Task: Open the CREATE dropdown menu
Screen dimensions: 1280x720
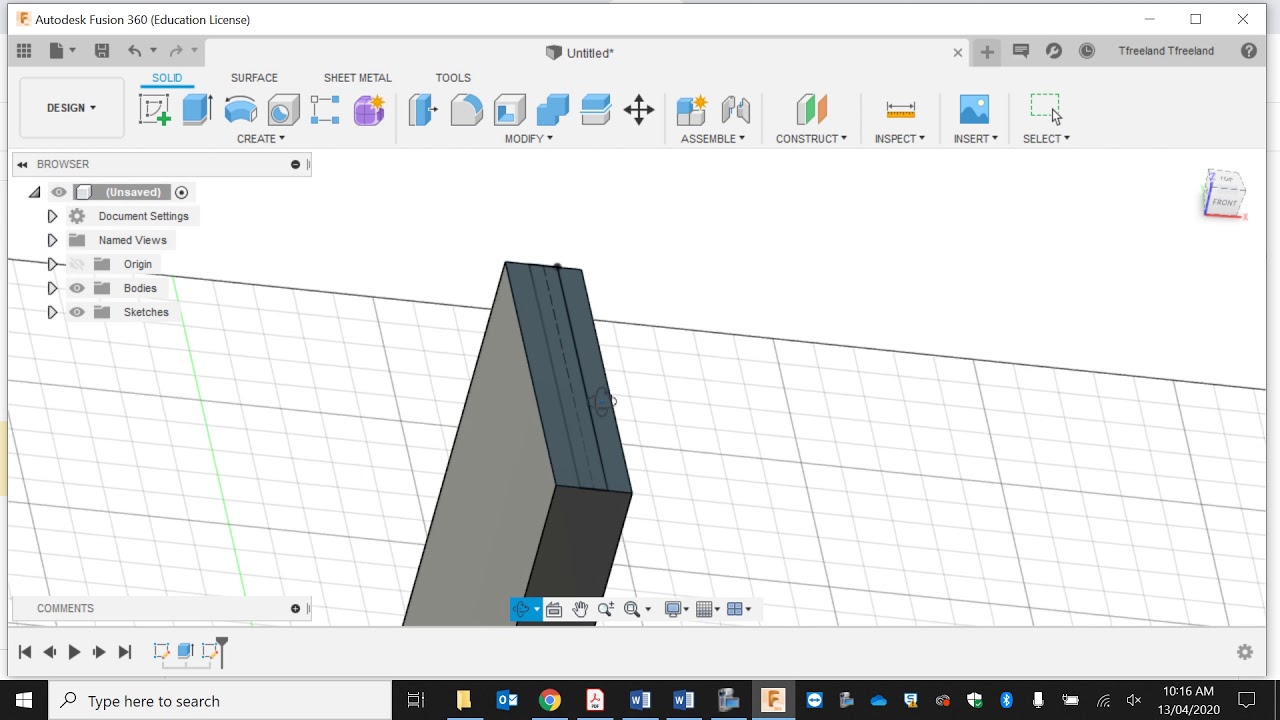Action: click(261, 139)
